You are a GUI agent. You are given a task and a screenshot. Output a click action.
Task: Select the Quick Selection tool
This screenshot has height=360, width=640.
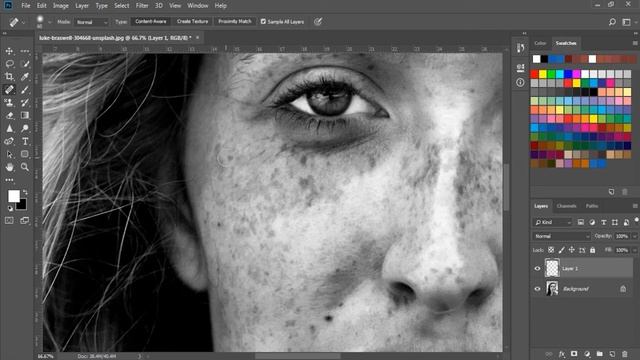[25, 64]
